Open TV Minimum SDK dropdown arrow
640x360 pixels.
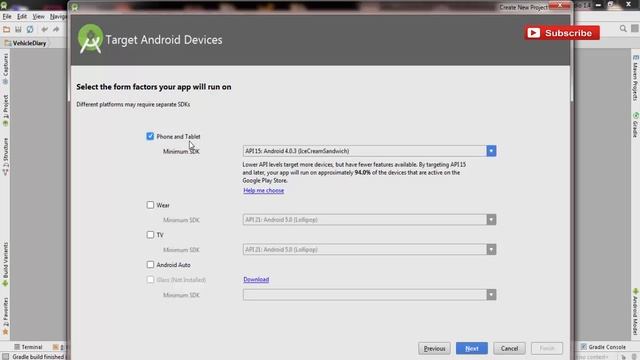tap(491, 249)
